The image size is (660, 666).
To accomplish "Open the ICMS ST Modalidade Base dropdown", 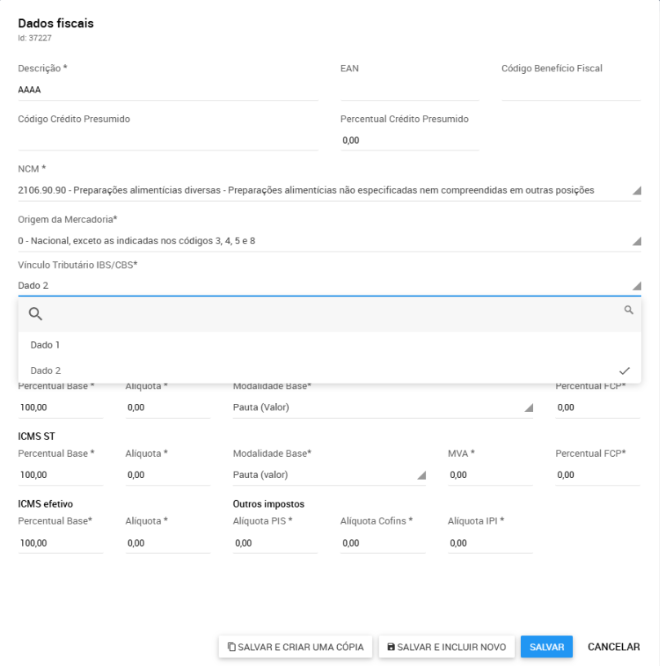I will [x=421, y=475].
